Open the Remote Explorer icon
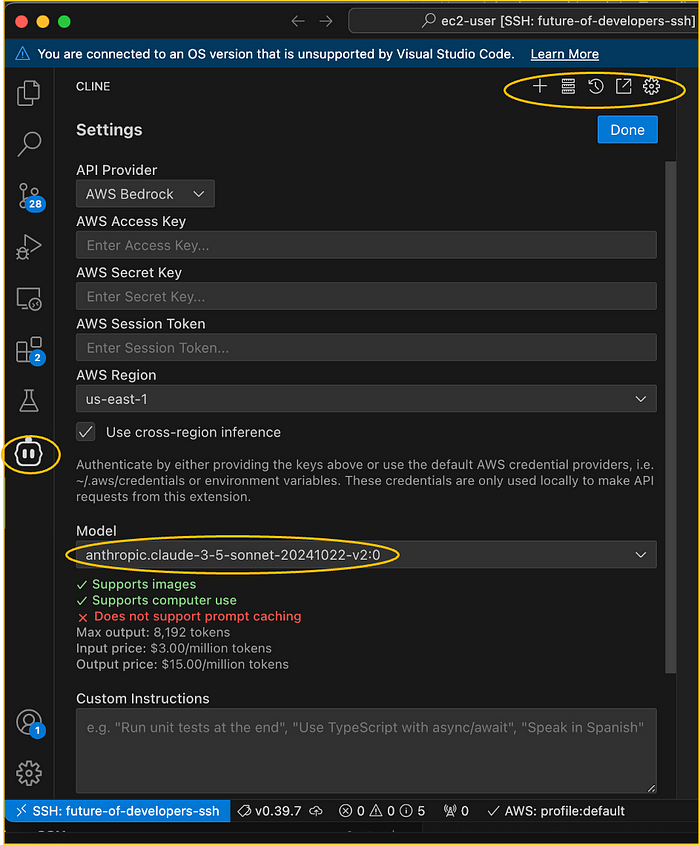 (x=29, y=298)
